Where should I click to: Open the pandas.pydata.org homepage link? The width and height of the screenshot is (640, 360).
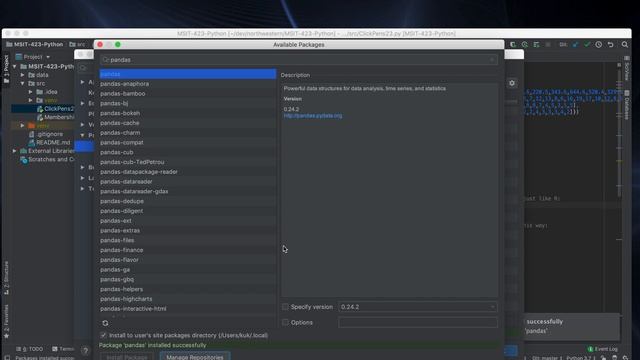click(313, 116)
